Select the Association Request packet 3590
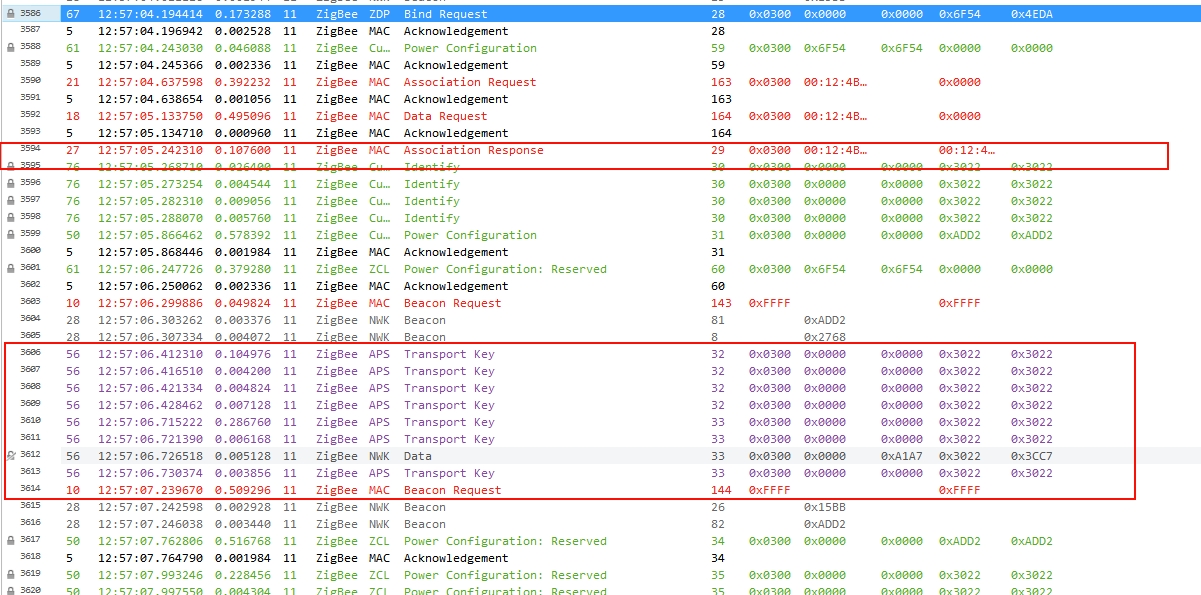Screen dimensions: 1201x595 [x=600, y=82]
